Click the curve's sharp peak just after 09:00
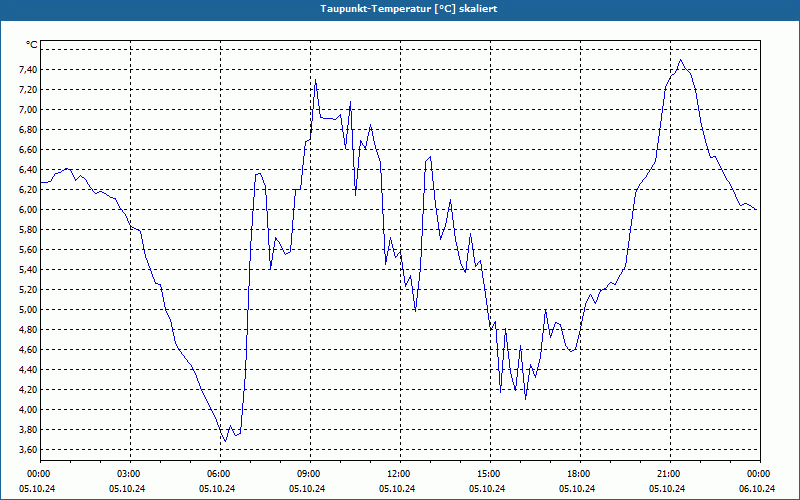 (x=316, y=80)
